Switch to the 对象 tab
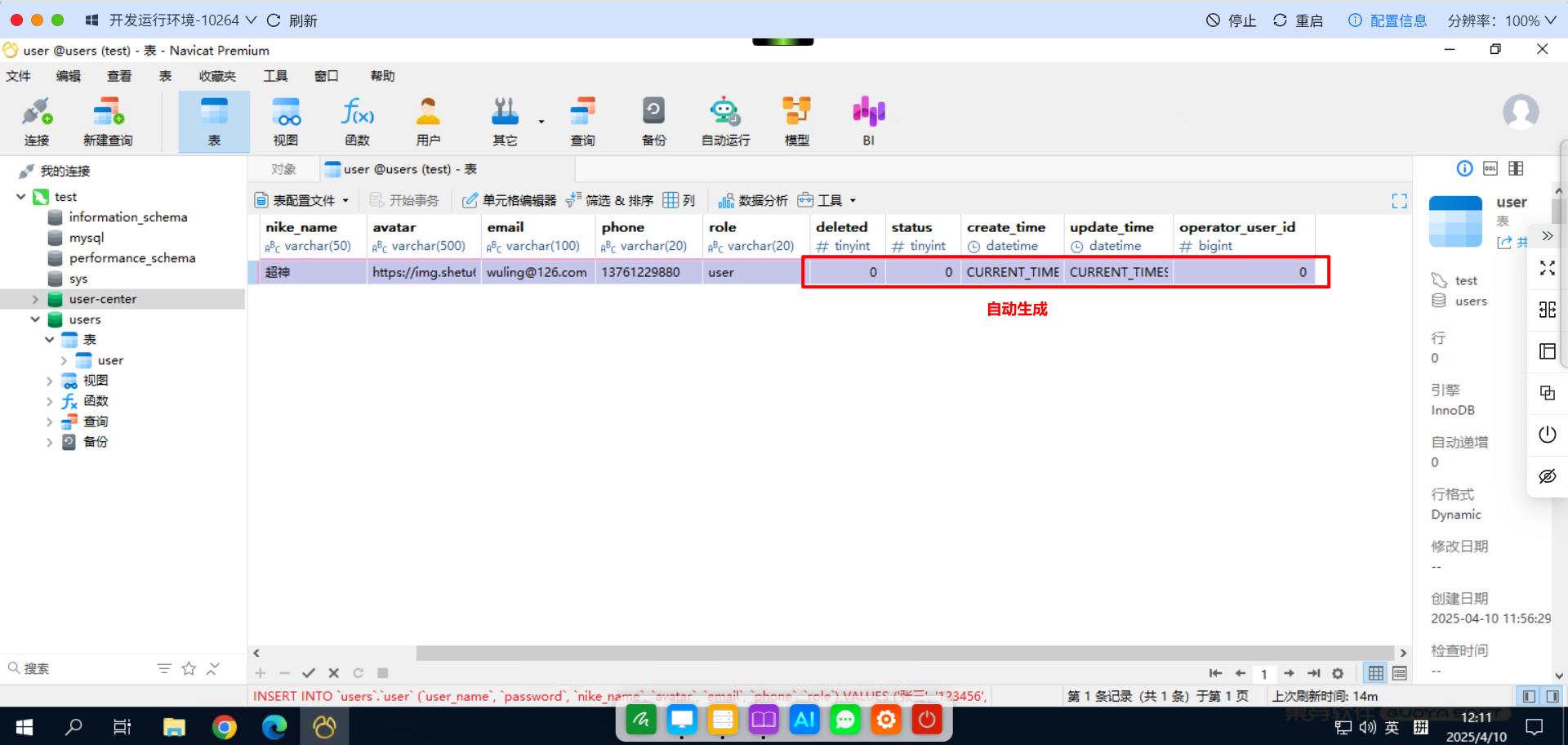 click(283, 169)
